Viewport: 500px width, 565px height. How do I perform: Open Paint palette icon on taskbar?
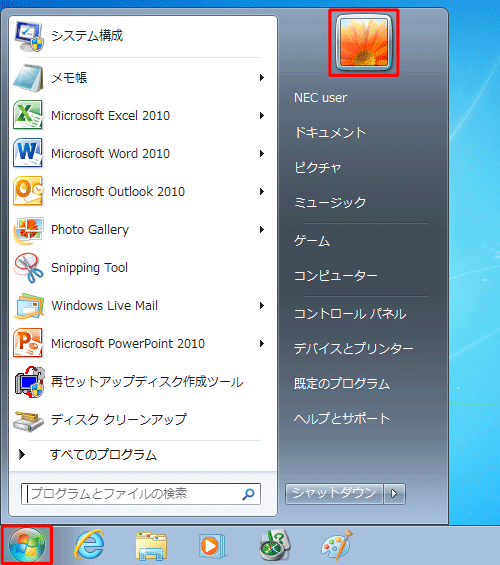pyautogui.click(x=337, y=545)
